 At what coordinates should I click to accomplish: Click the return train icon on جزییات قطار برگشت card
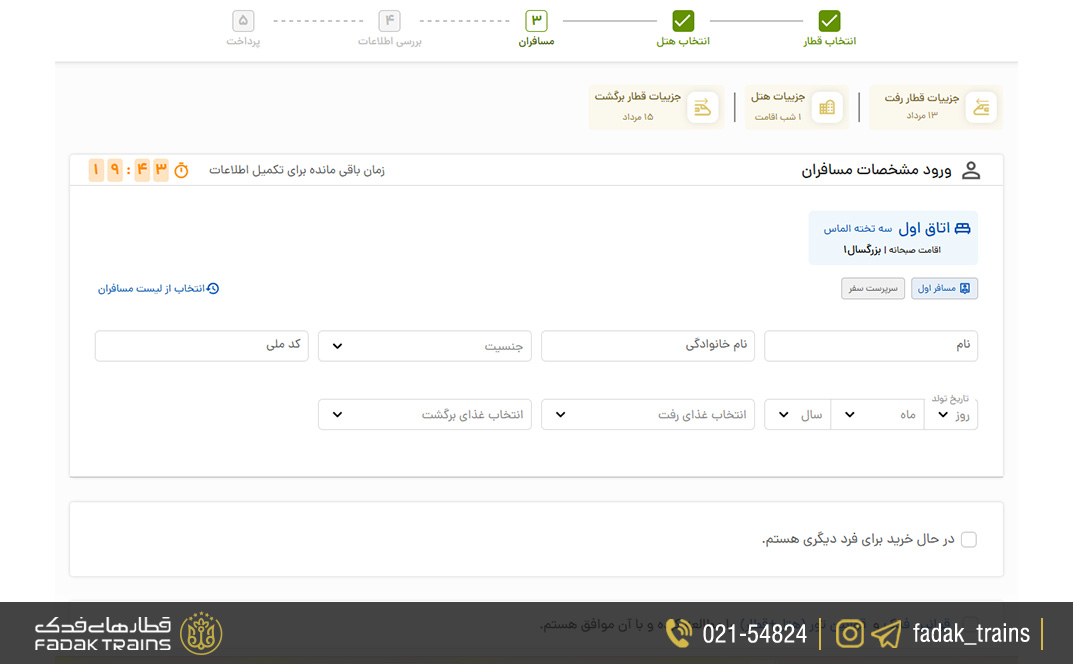coord(703,107)
